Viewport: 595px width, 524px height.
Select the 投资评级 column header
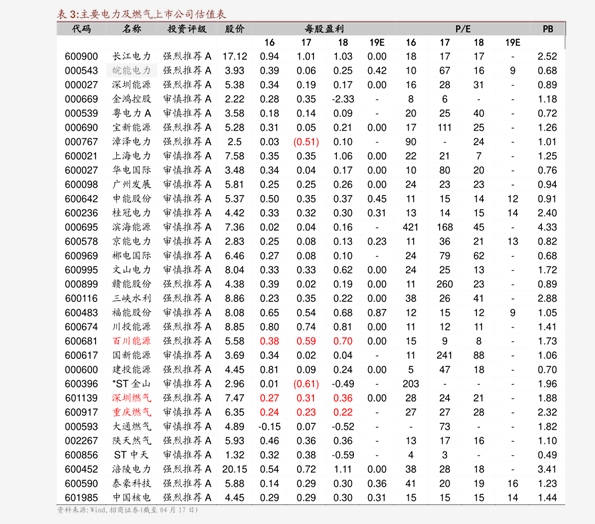coord(187,29)
